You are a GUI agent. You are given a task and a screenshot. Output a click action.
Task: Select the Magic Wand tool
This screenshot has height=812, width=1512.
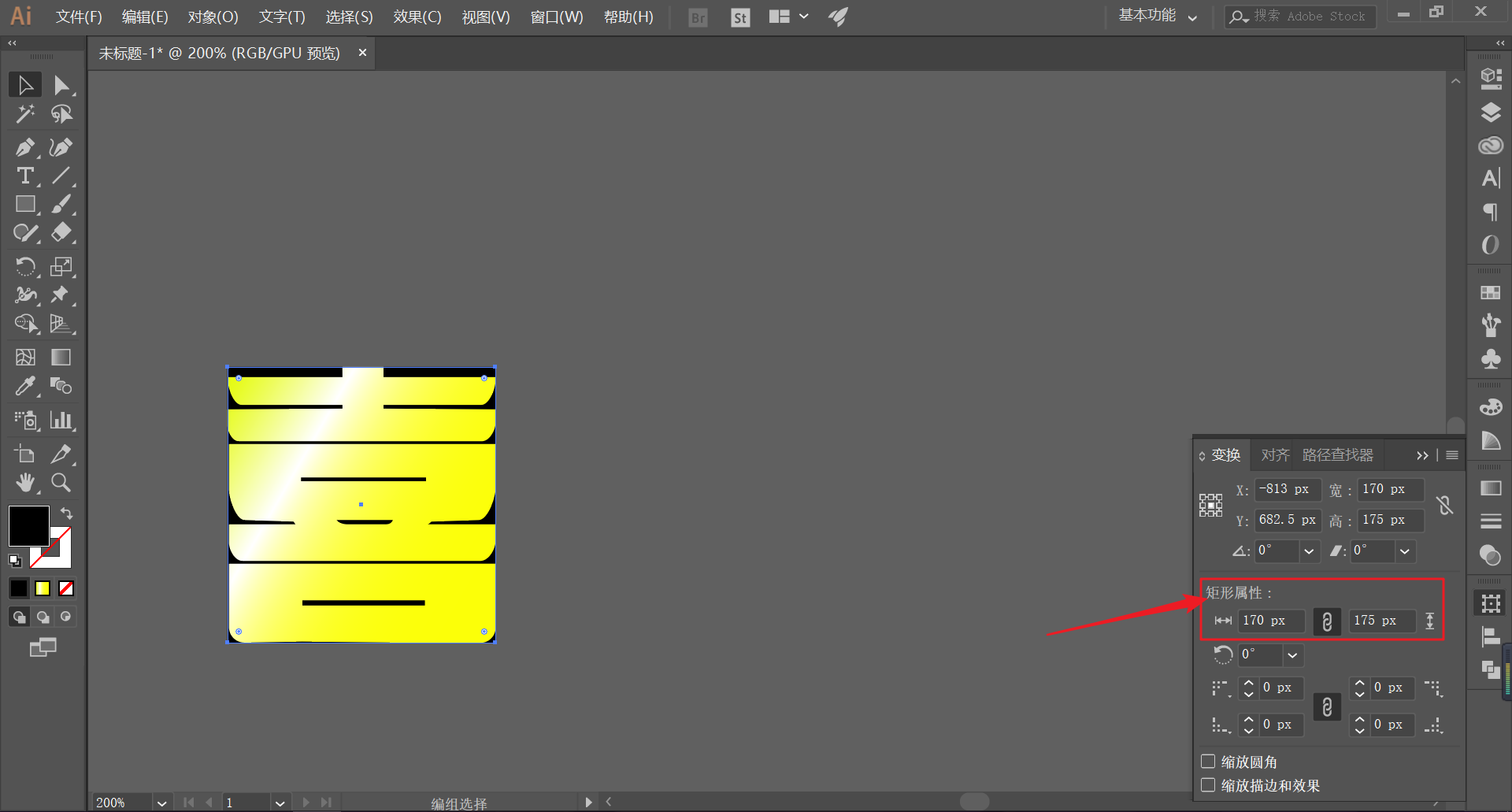point(25,114)
